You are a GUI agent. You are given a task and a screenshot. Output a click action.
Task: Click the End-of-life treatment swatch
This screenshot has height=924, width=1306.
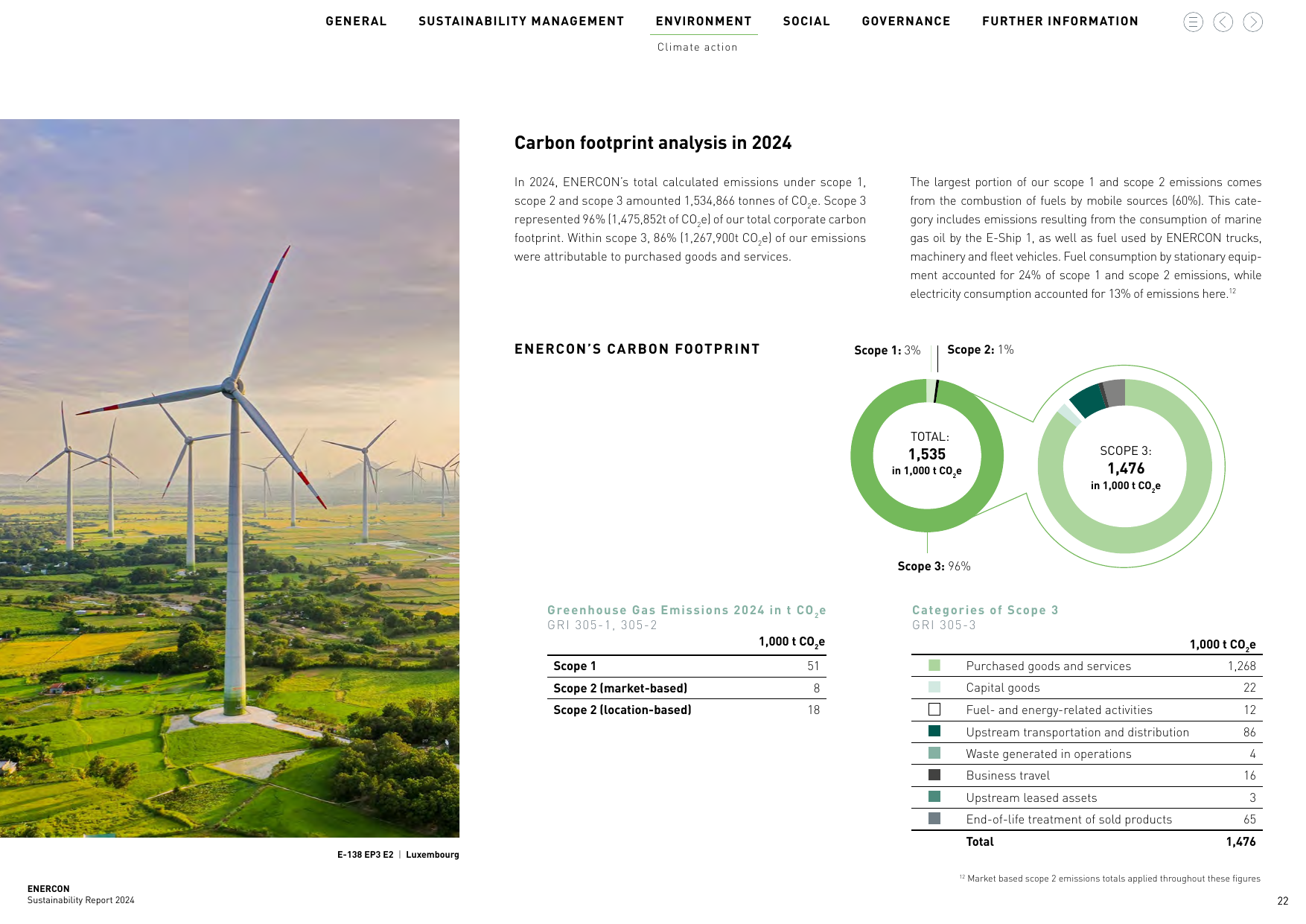pos(934,819)
